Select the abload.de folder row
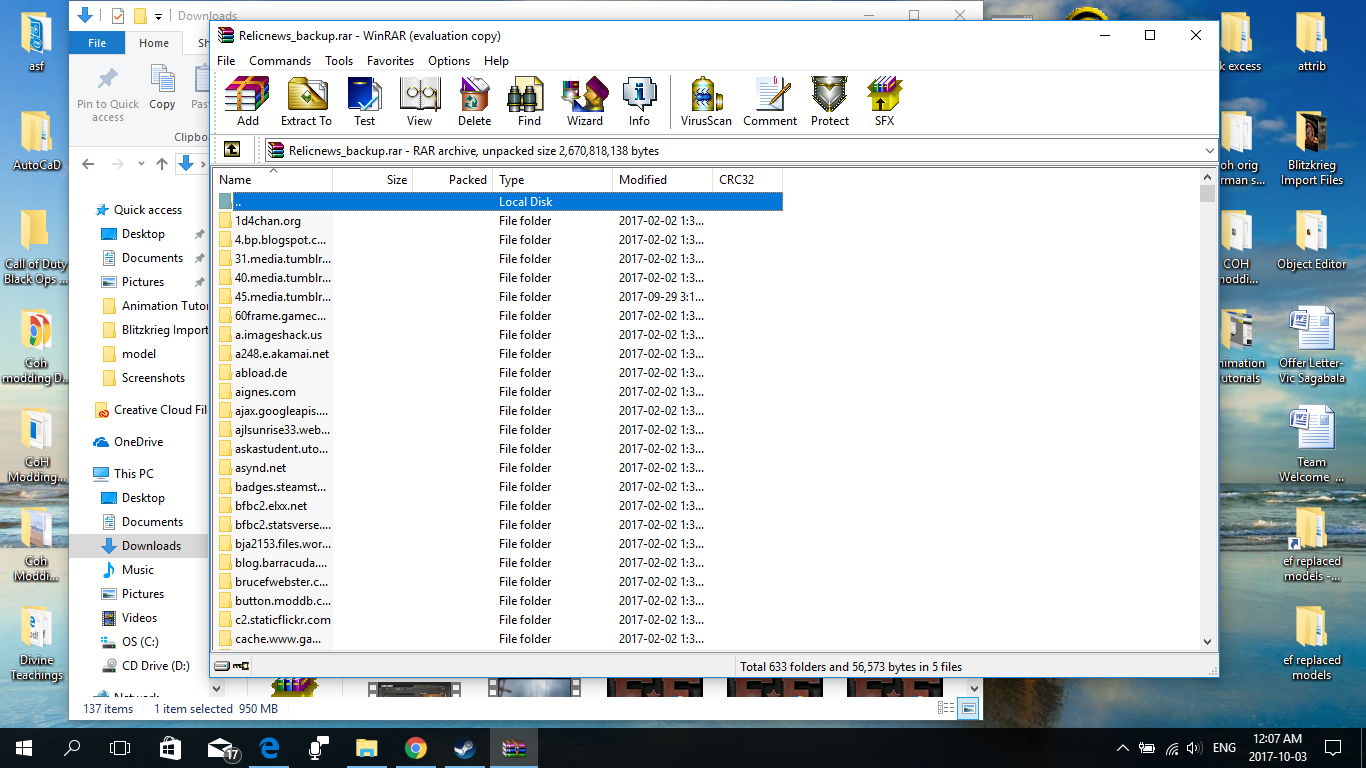 pos(498,373)
